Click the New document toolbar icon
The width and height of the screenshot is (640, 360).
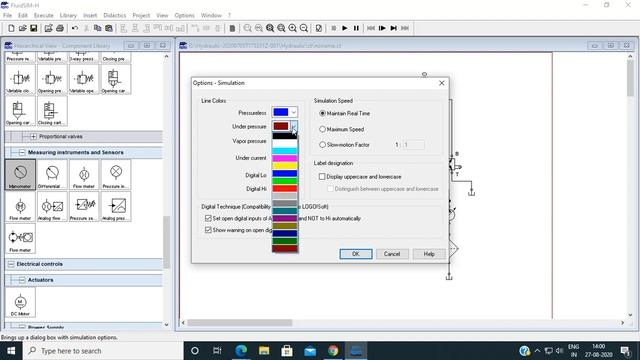[x=11, y=28]
